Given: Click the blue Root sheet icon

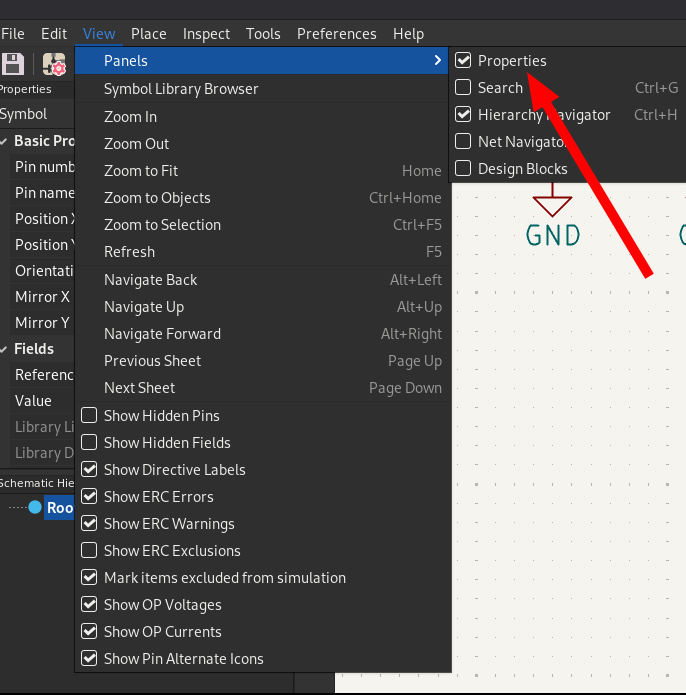Looking at the screenshot, I should (35, 508).
